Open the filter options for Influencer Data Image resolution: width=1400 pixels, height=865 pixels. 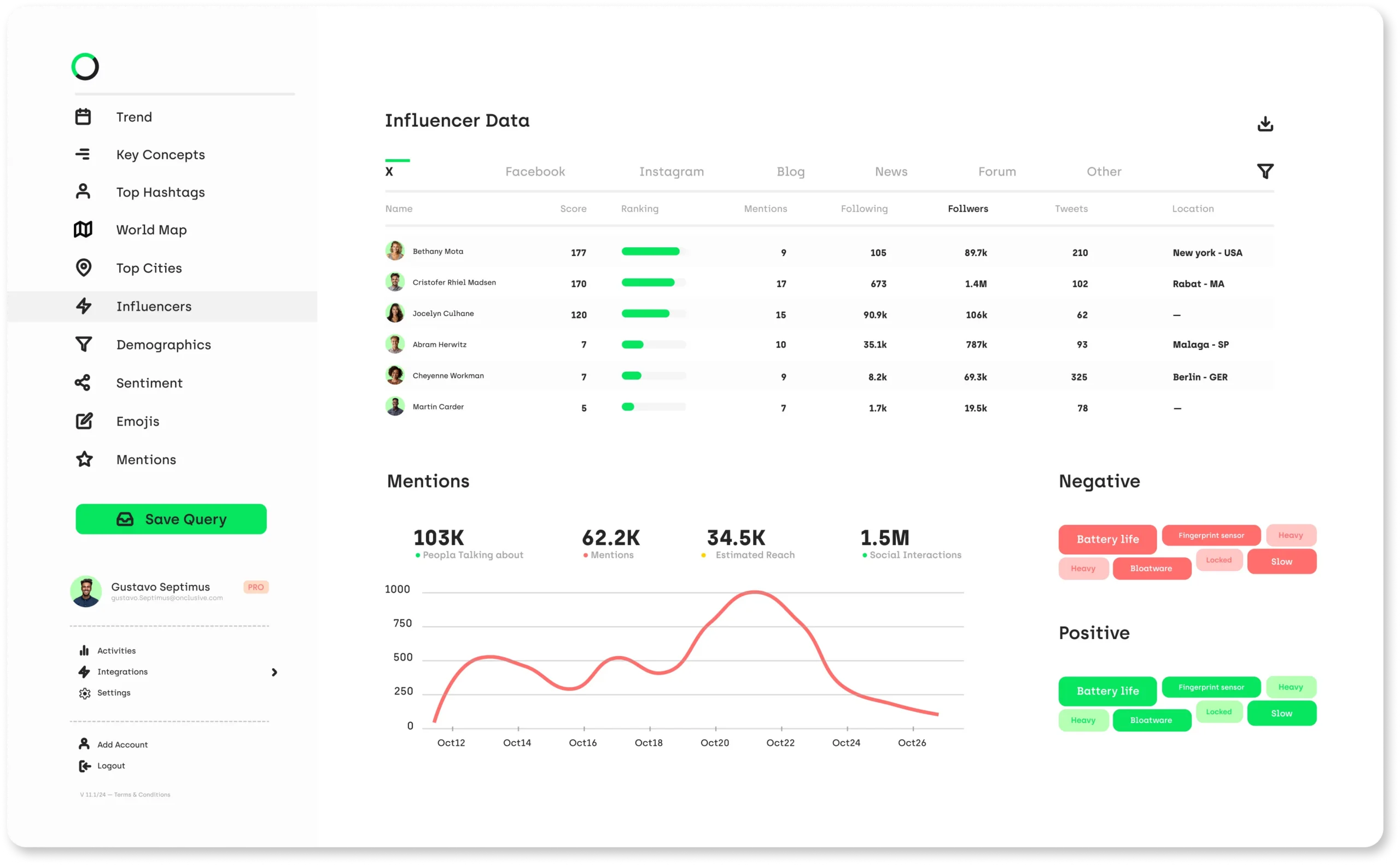(1265, 171)
